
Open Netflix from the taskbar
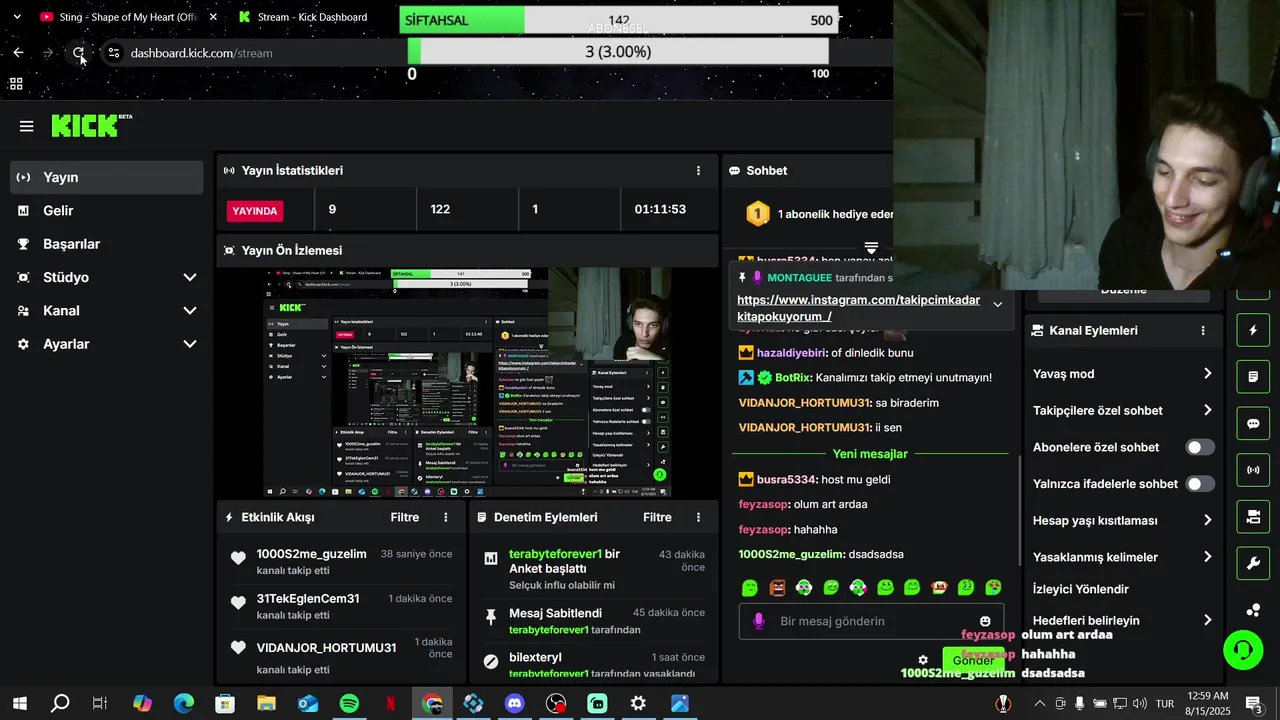pos(391,704)
